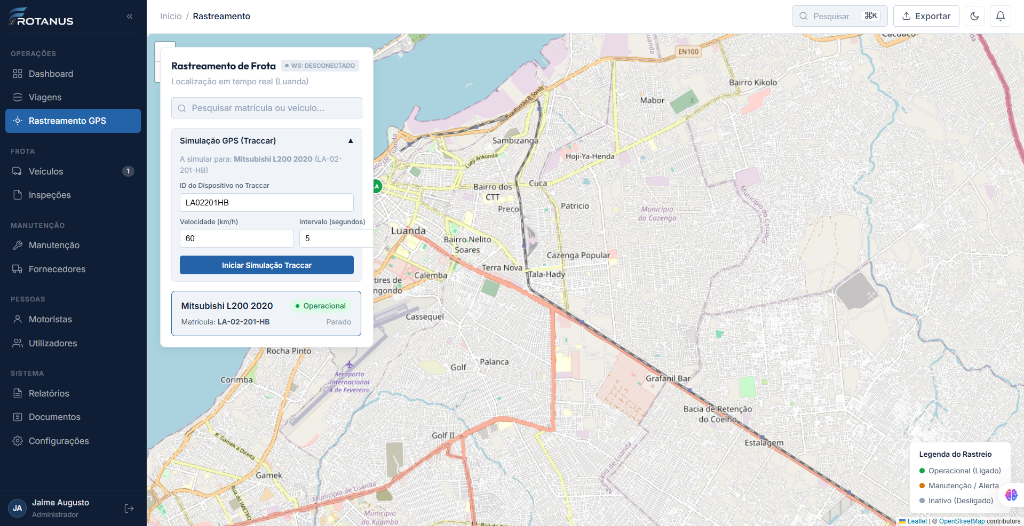Click the Rastreamento de Frota heading
The height and width of the screenshot is (526, 1024).
223,66
